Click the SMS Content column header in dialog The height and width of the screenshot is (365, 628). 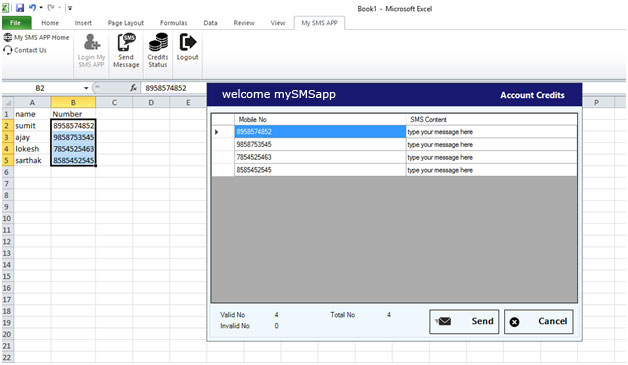pyautogui.click(x=491, y=119)
